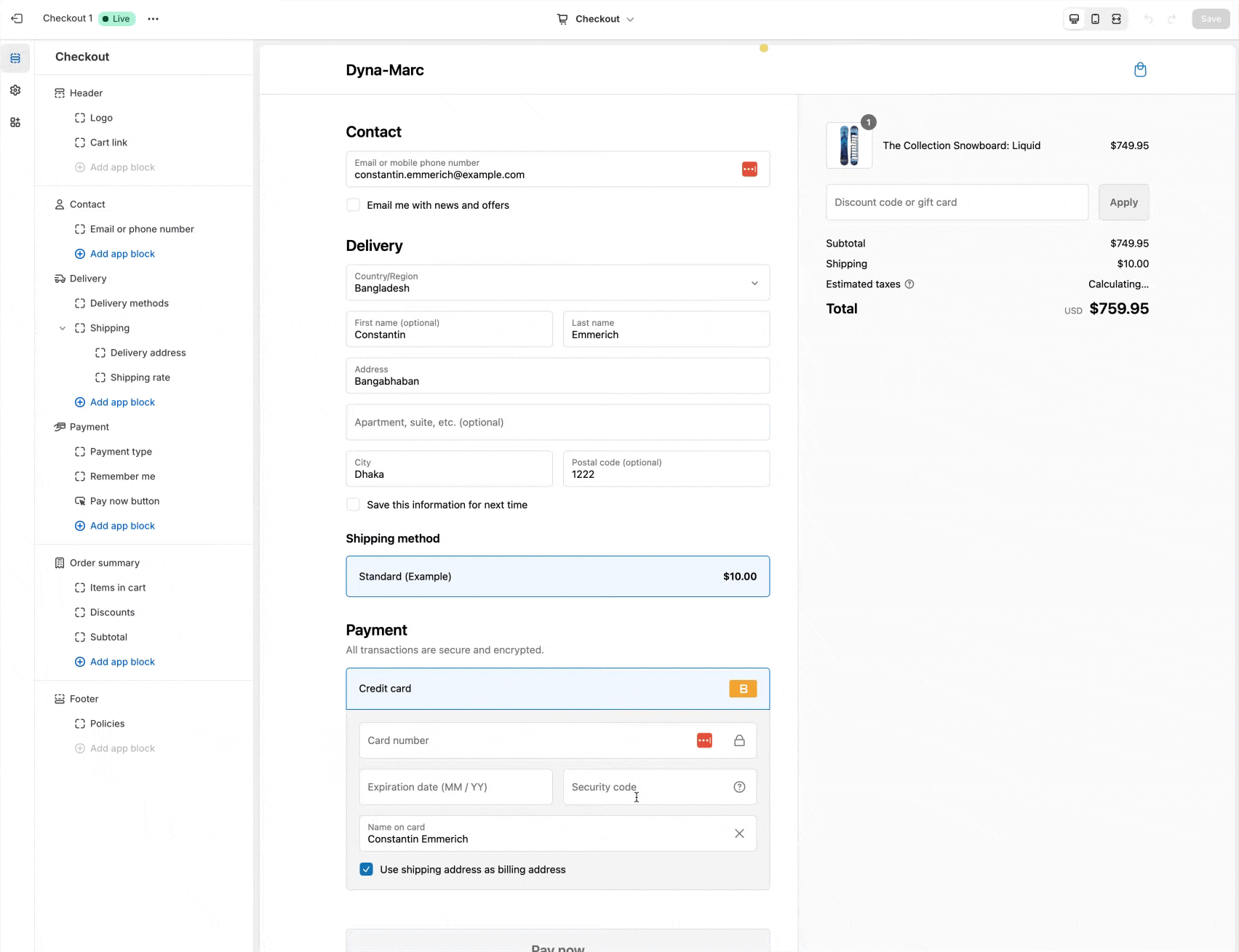
Task: Collapse the Shipping tree item
Action: pos(63,328)
